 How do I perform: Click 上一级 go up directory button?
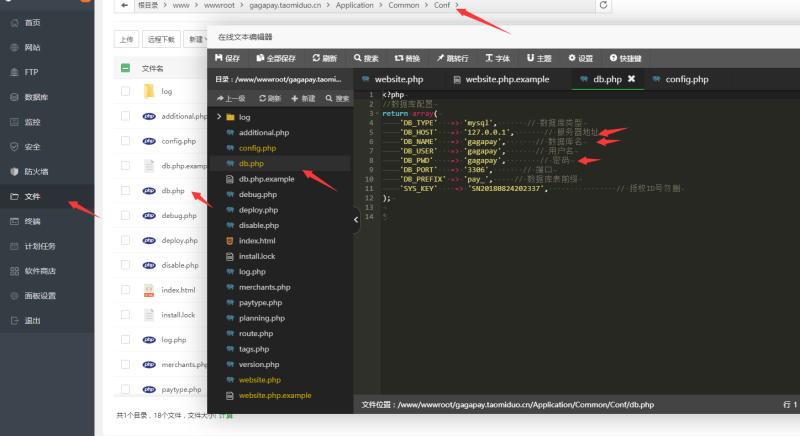click(x=231, y=98)
